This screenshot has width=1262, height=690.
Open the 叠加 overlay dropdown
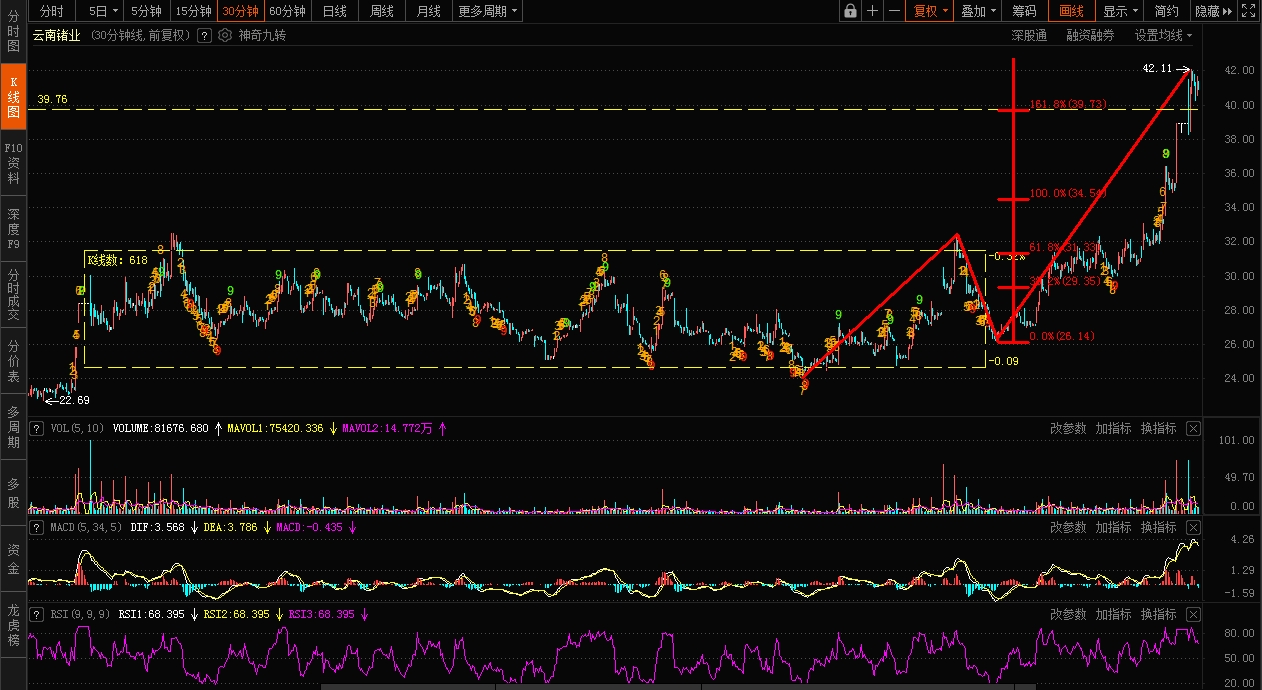pos(978,11)
